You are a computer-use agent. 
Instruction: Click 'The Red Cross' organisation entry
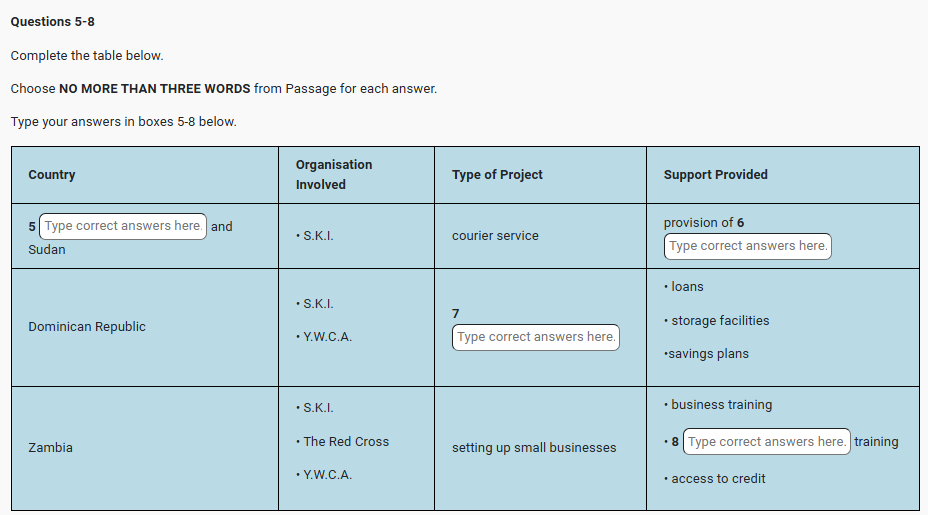(x=346, y=441)
